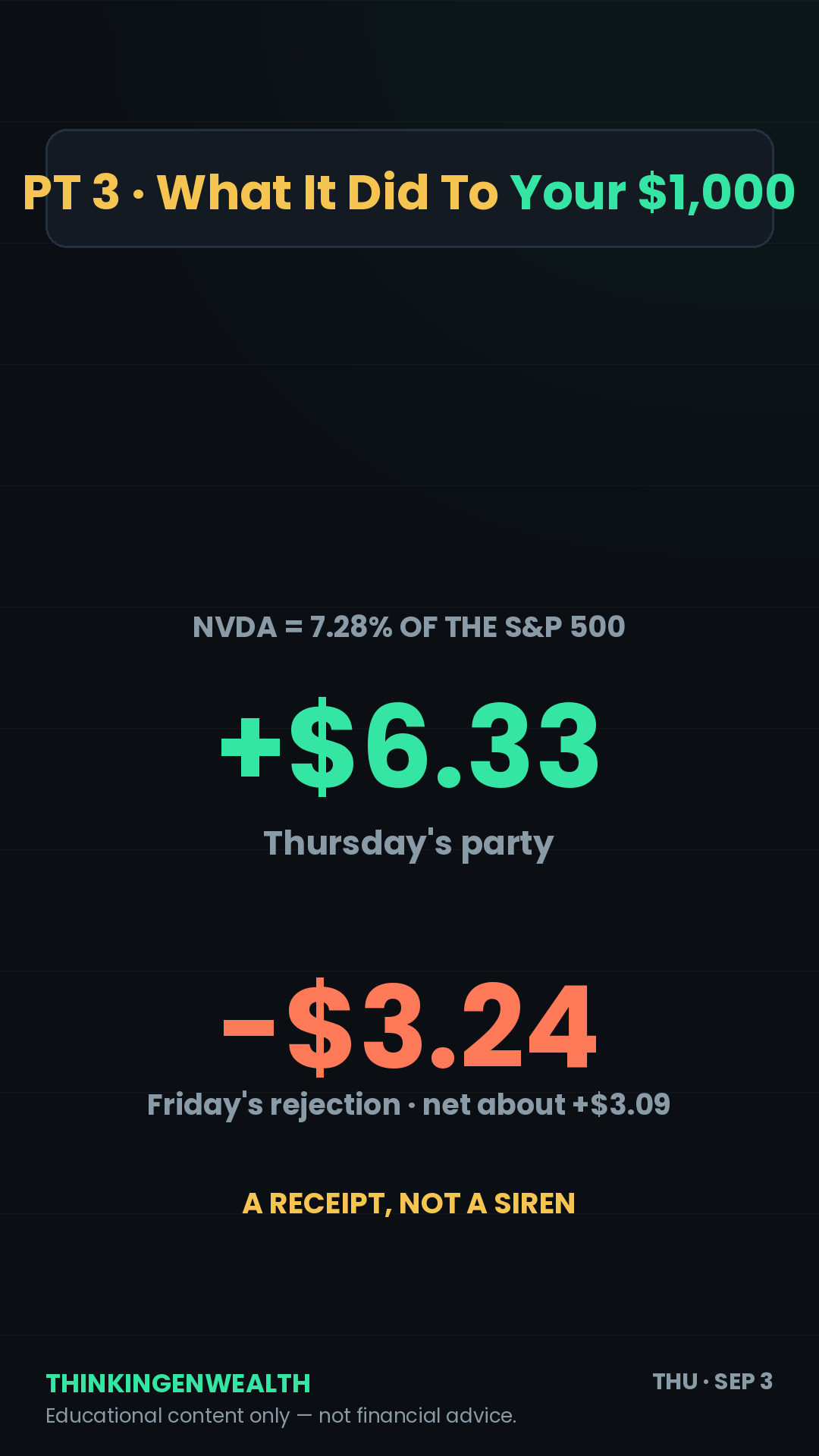The width and height of the screenshot is (819, 1456).
Task: Click the plus sign before $6.33
Action: (251, 748)
